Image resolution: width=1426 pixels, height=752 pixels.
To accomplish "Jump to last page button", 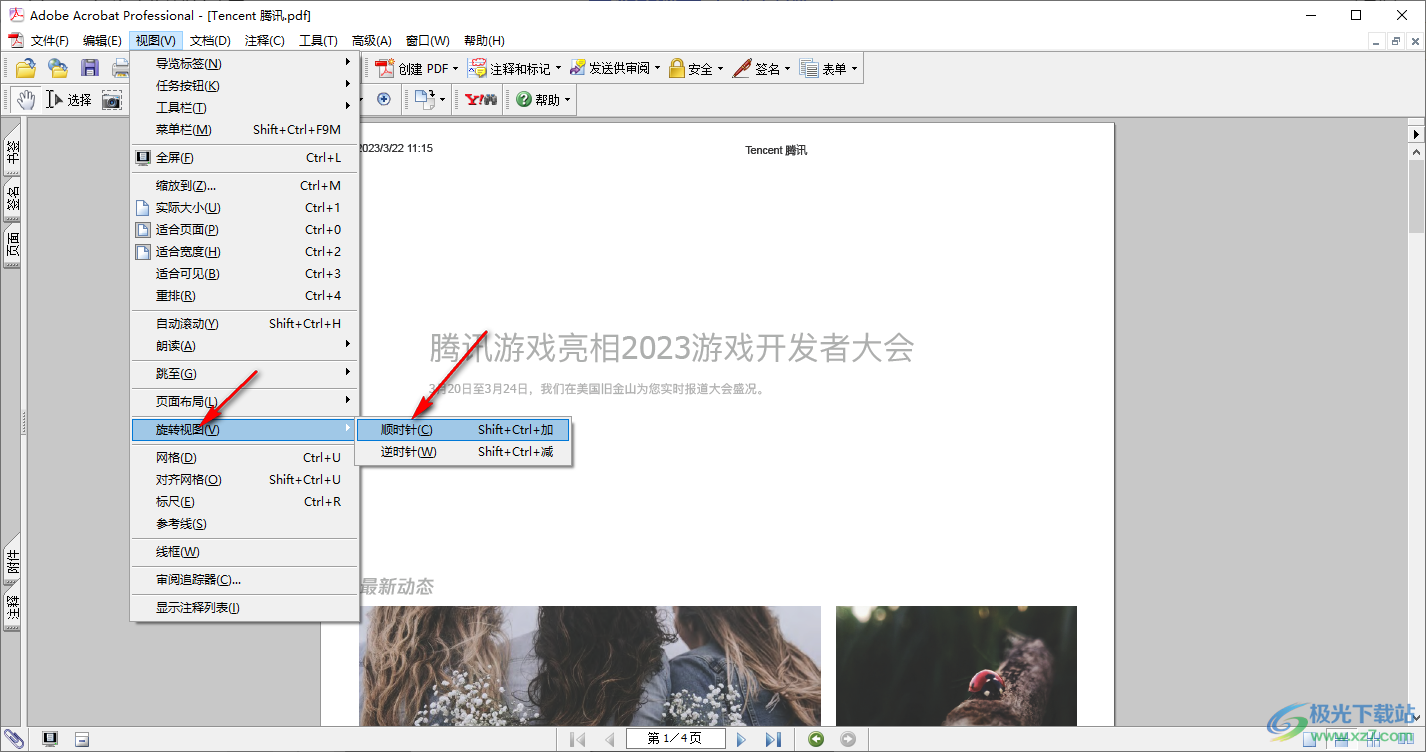I will click(x=773, y=739).
